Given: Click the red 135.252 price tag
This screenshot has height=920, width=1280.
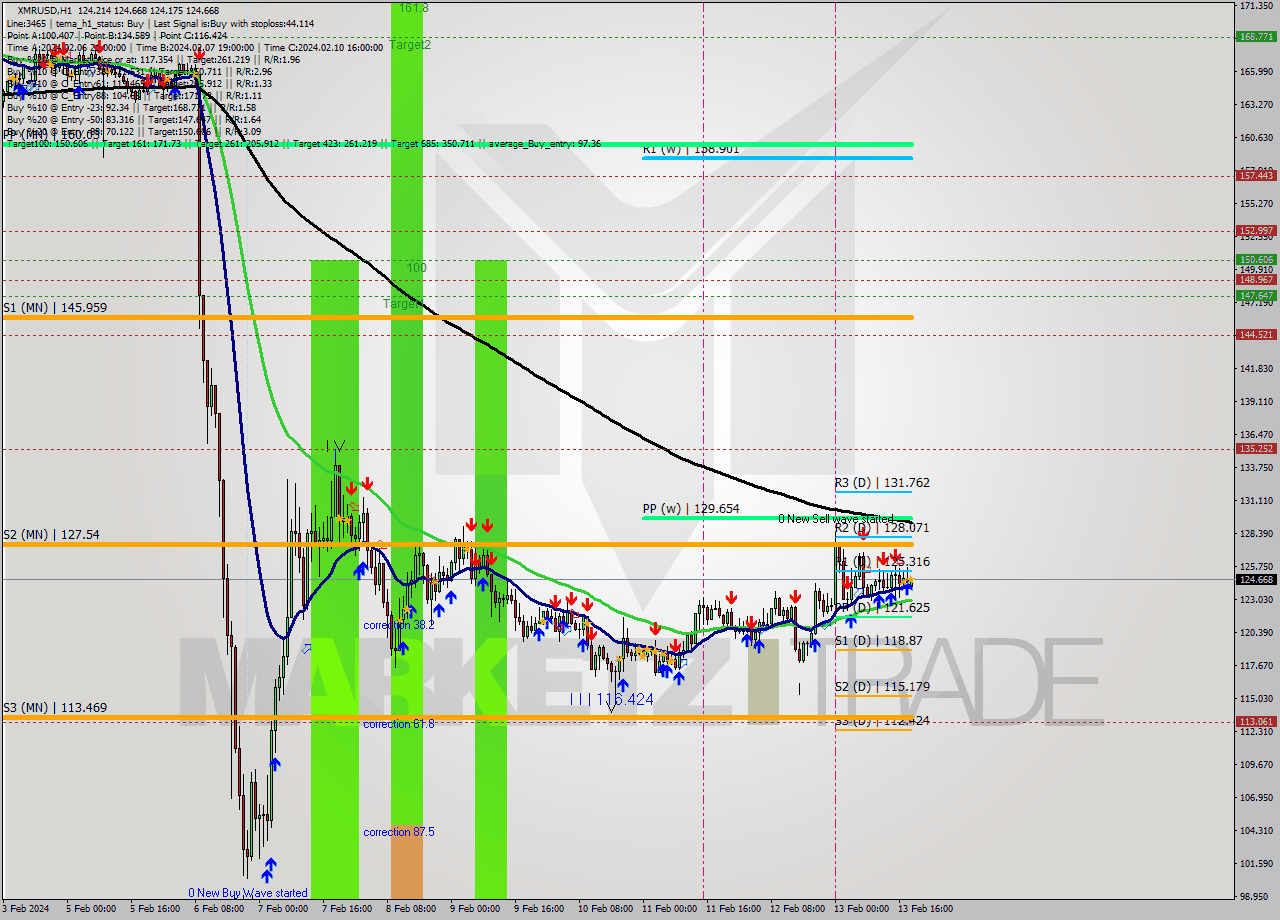Looking at the screenshot, I should click(x=1256, y=449).
